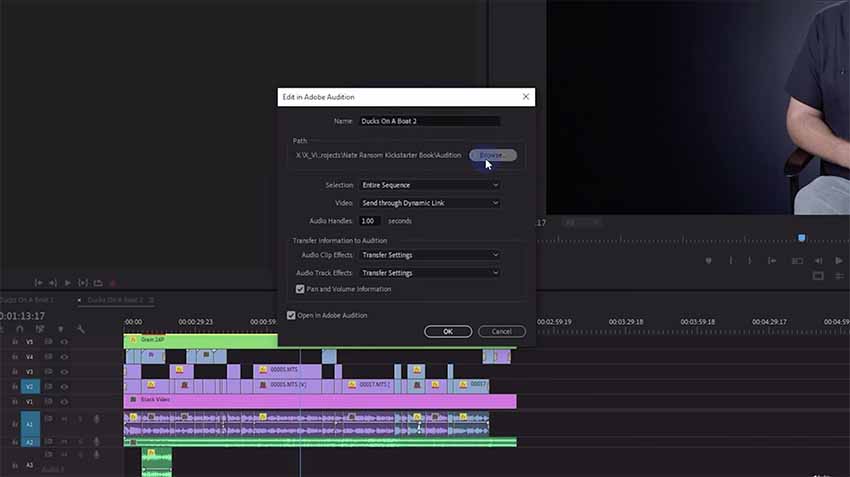Viewport: 850px width, 477px height.
Task: Enable voice-over record mic on A1
Action: (x=96, y=418)
